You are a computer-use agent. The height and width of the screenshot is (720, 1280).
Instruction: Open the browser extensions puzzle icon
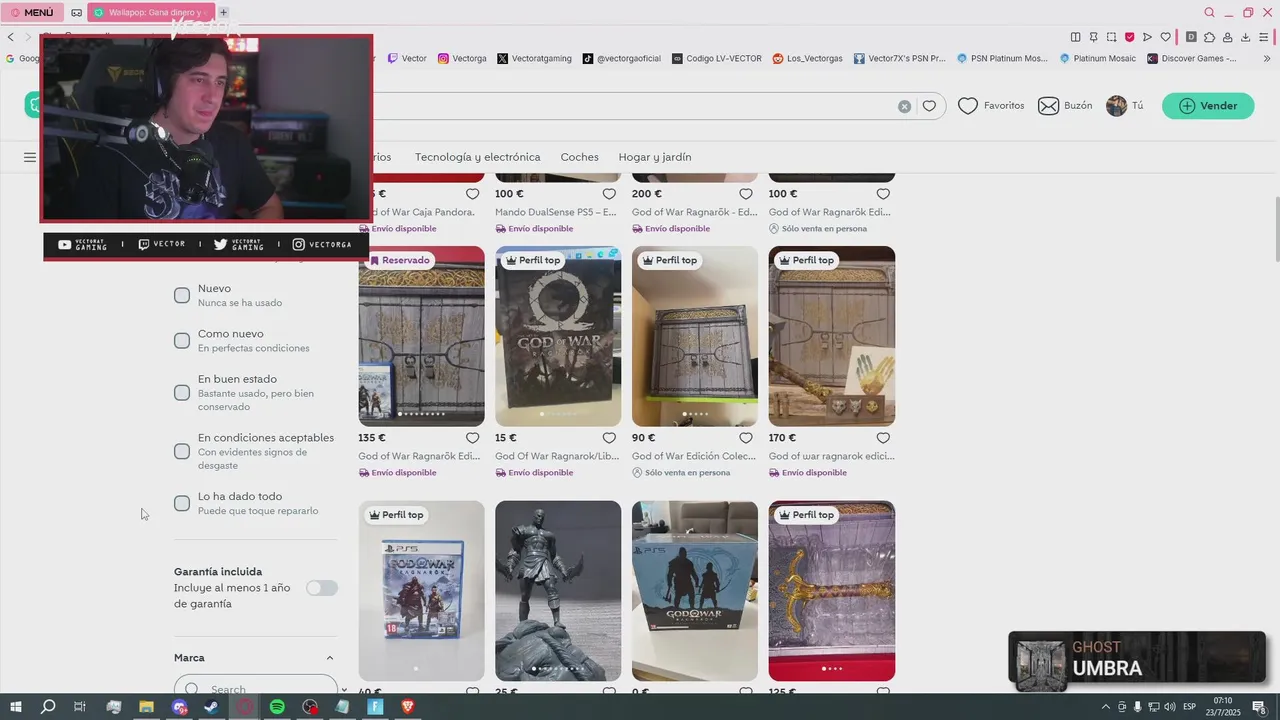(1209, 37)
